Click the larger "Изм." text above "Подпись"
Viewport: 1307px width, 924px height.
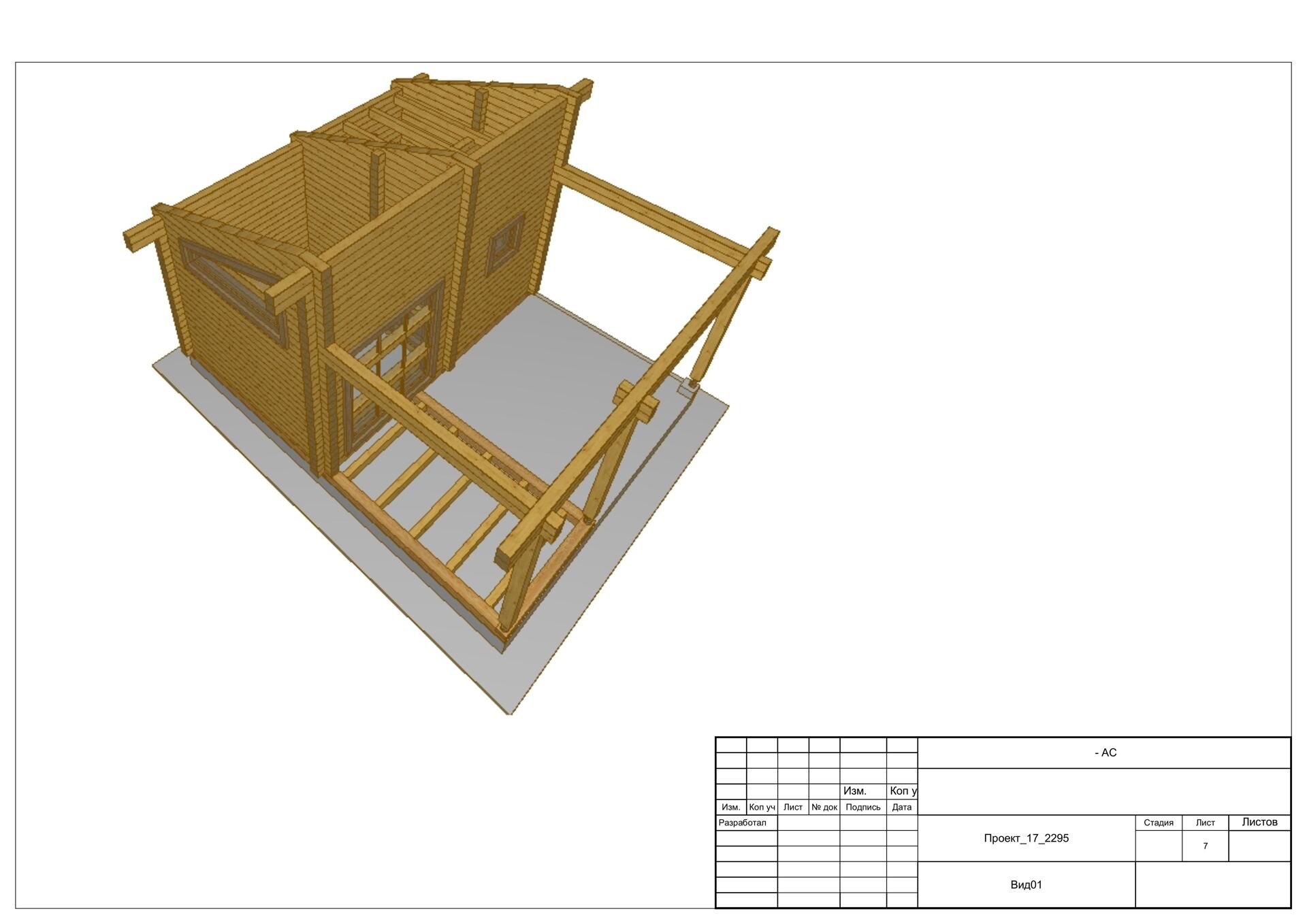point(854,791)
